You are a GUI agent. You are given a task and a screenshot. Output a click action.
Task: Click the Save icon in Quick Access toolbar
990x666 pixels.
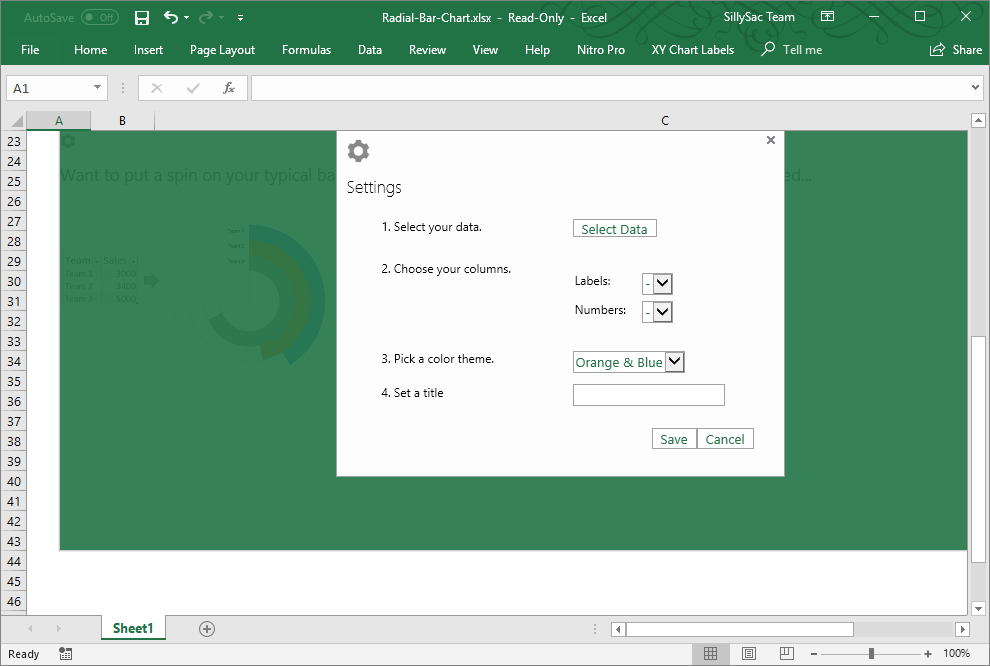[142, 18]
